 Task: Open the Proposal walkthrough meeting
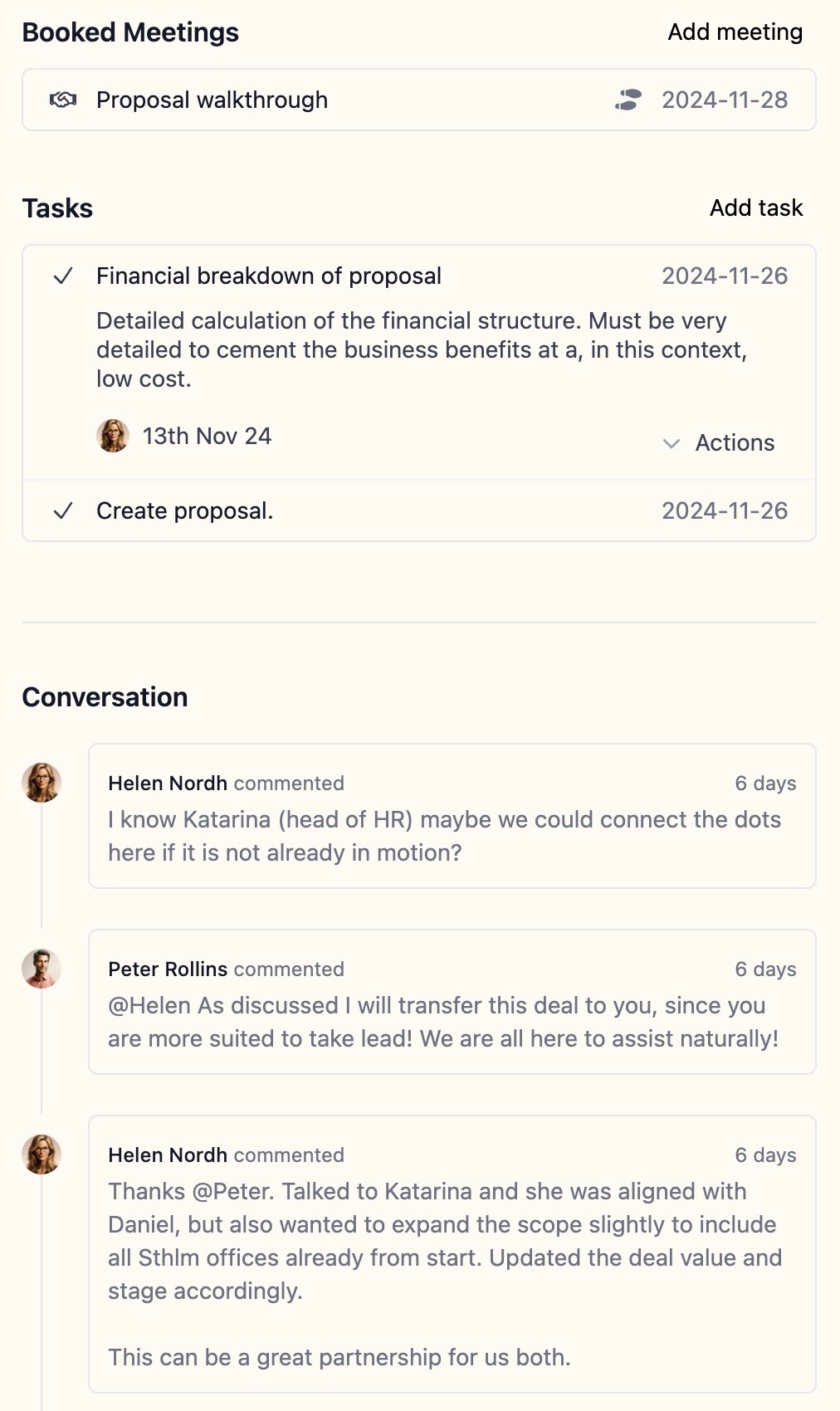212,100
